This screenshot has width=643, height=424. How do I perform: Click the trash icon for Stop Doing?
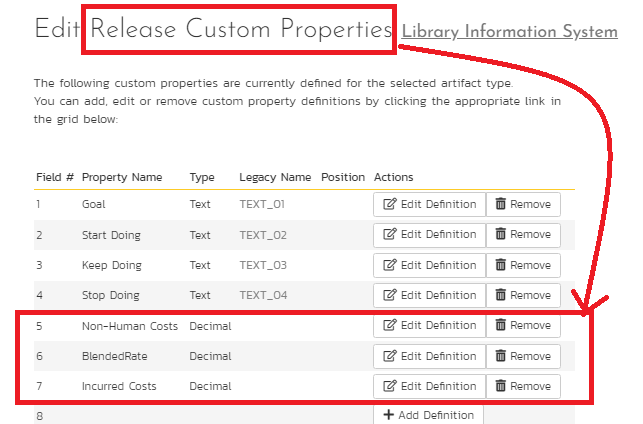point(499,295)
